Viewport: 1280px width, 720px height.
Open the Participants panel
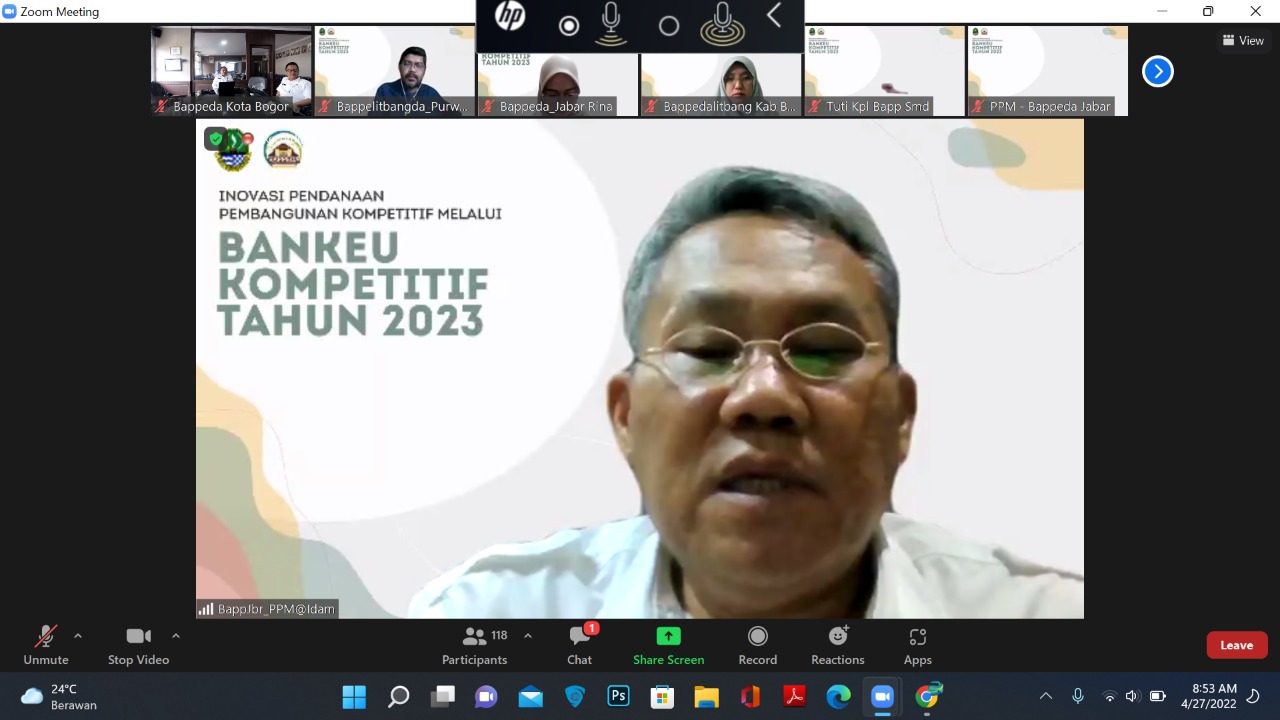[x=475, y=644]
